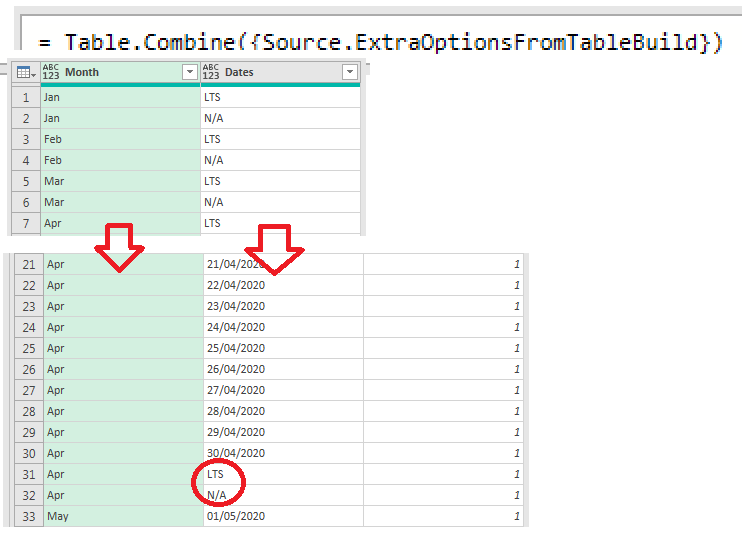Screen dimensions: 753x533
Task: Click the Feb cell in row 3
Action: tap(52, 140)
